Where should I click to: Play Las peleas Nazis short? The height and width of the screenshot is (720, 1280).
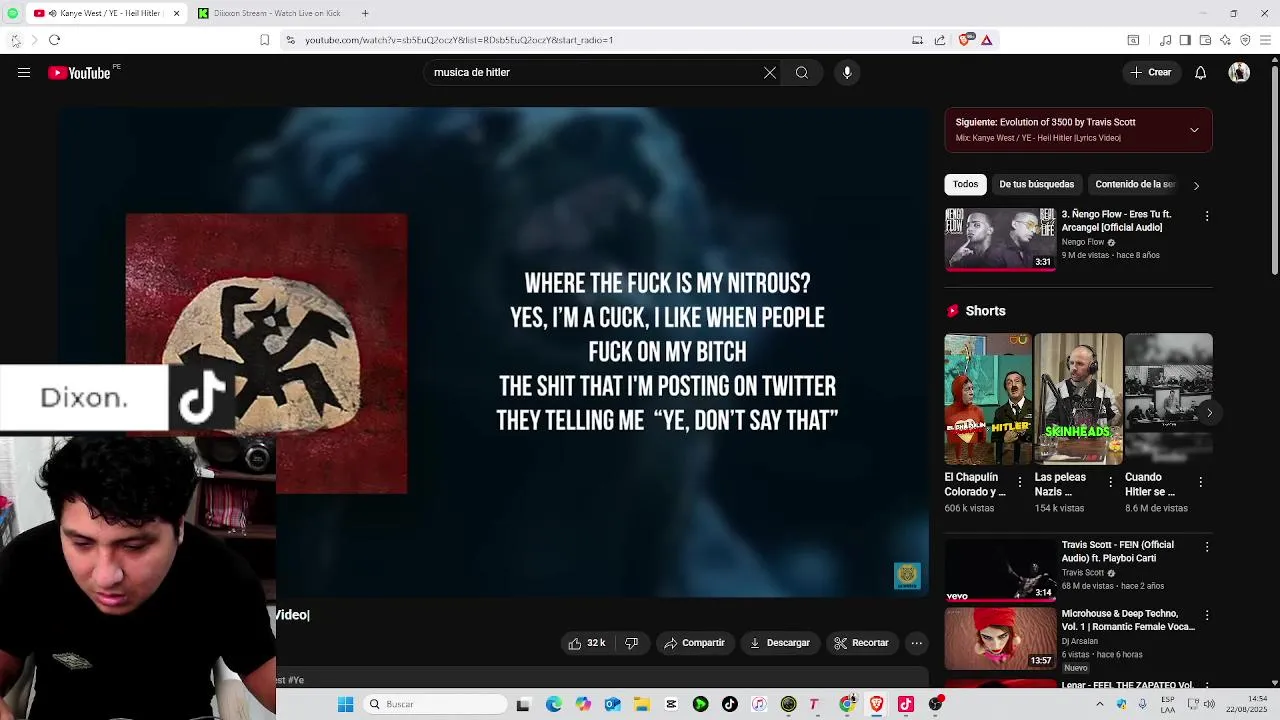click(x=1078, y=398)
